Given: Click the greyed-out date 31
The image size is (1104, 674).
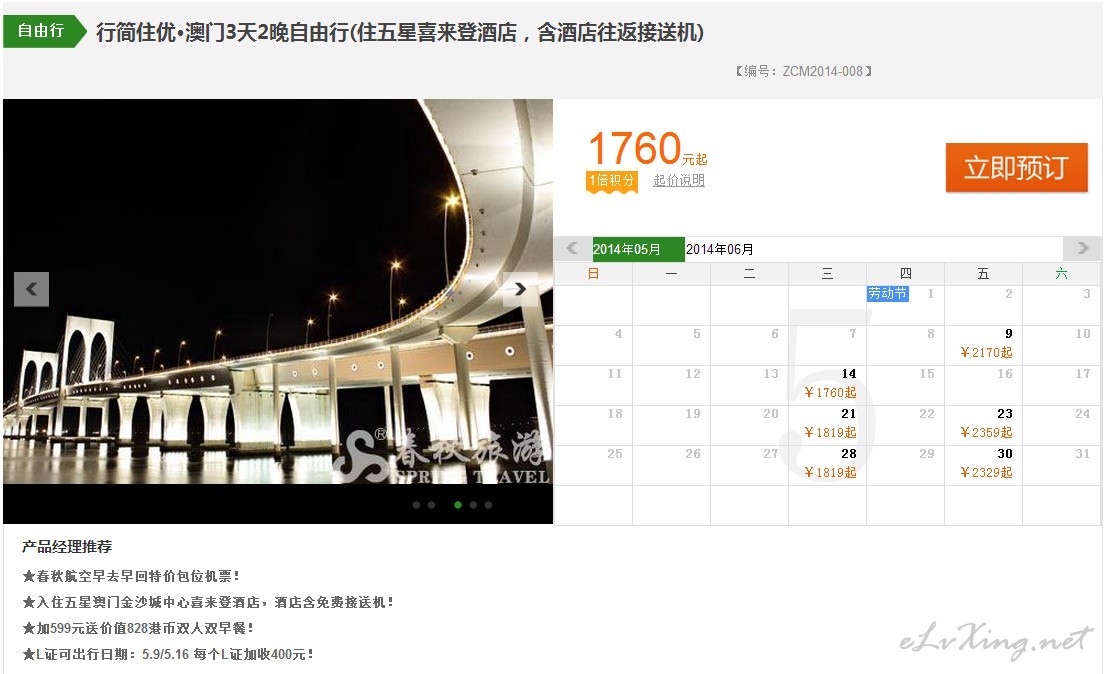Looking at the screenshot, I should (1083, 454).
